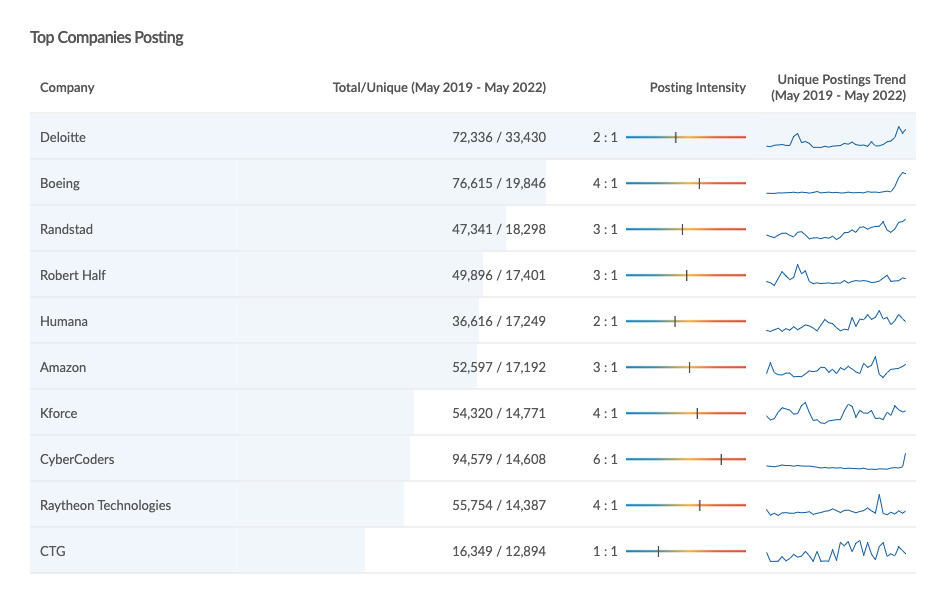Select the Boeing company name
Image resolution: width=946 pixels, height=604 pixels.
[x=60, y=183]
